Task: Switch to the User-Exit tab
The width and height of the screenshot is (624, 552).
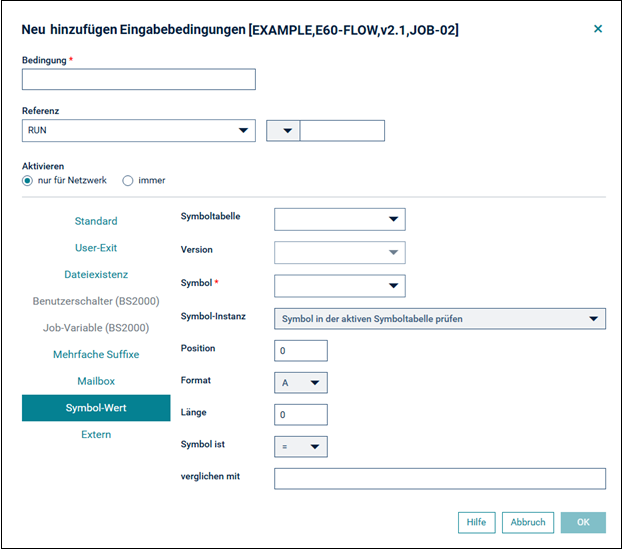Action: pos(96,248)
